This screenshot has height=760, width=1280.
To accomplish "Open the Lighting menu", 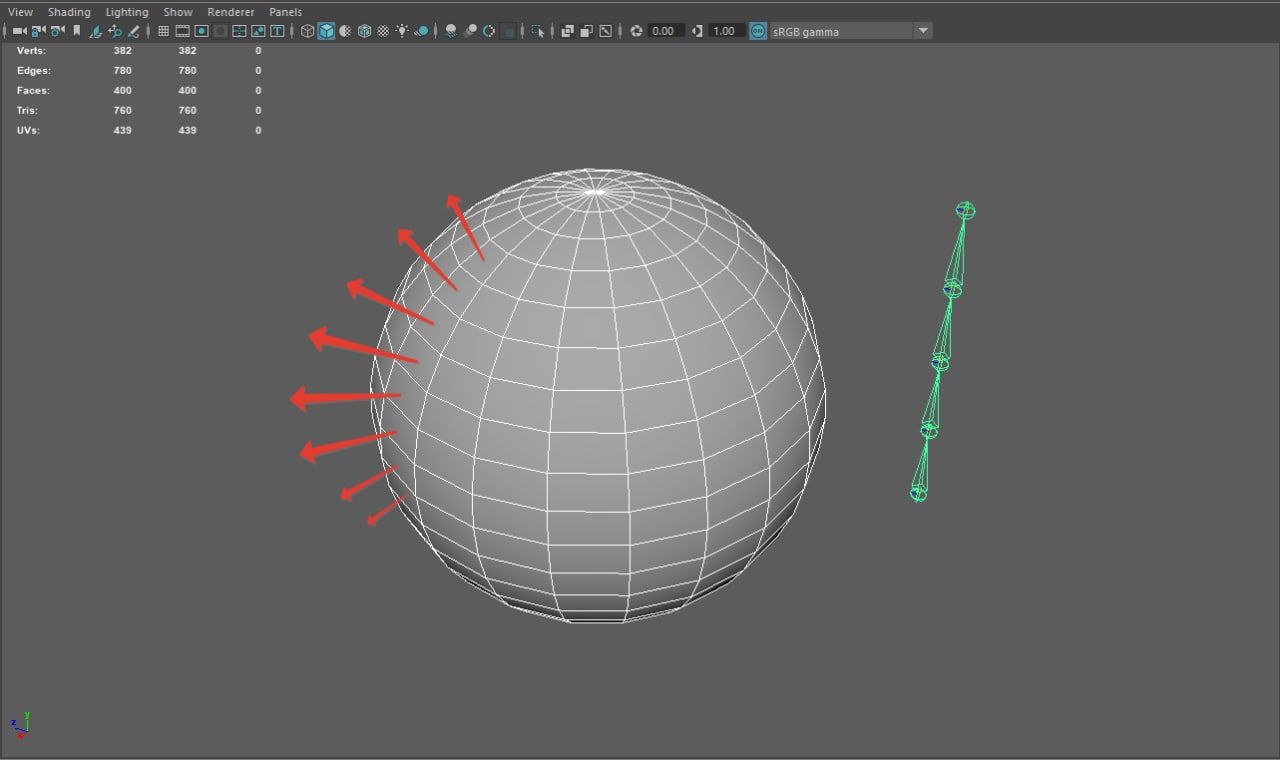I will coord(127,12).
